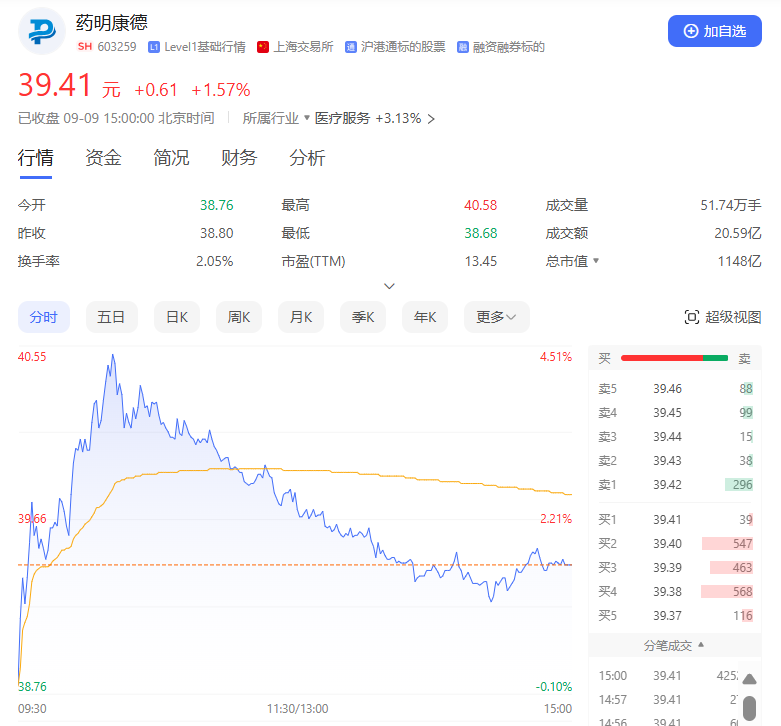Click the 买1 order row at 39.41
Viewport: 781px width, 726px height.
click(x=675, y=519)
